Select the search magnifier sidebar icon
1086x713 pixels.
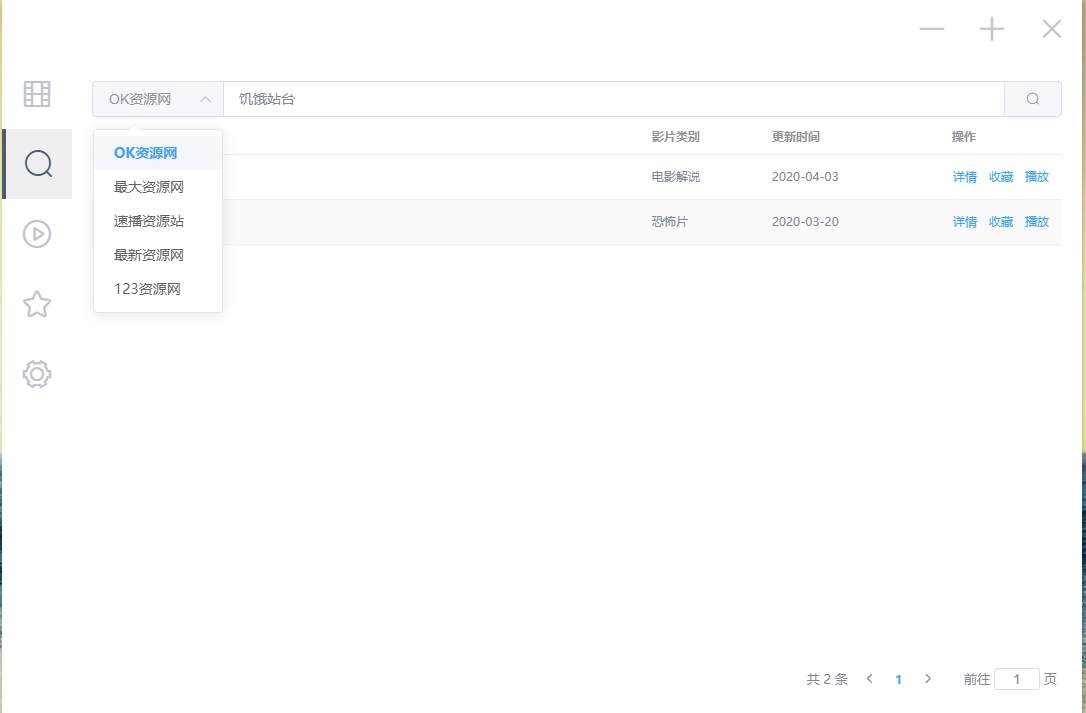point(37,163)
